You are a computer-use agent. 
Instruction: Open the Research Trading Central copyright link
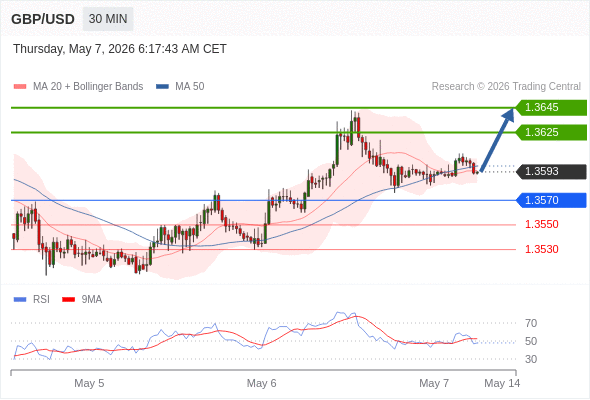(506, 87)
